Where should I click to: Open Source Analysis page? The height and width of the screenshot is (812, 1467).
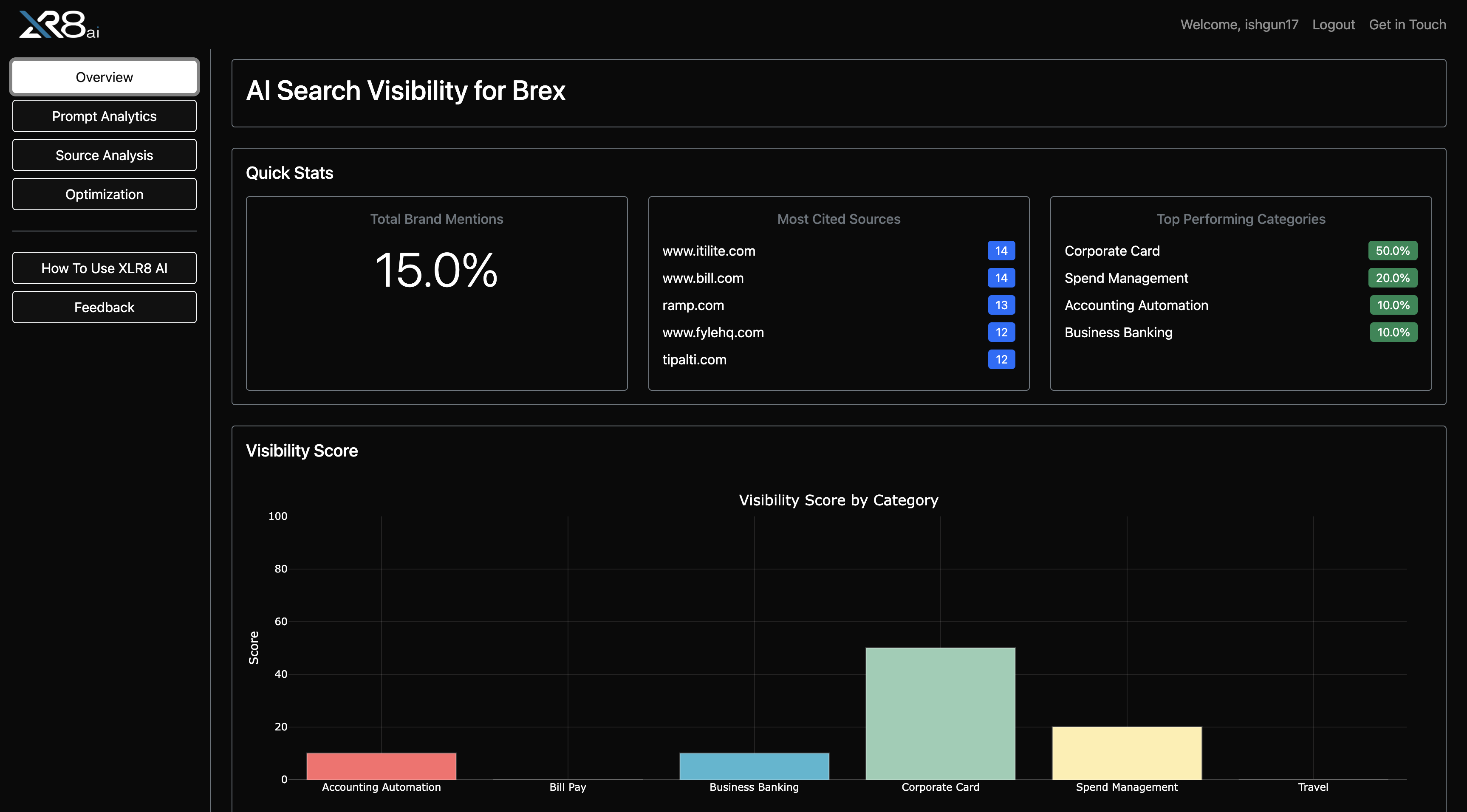[104, 155]
